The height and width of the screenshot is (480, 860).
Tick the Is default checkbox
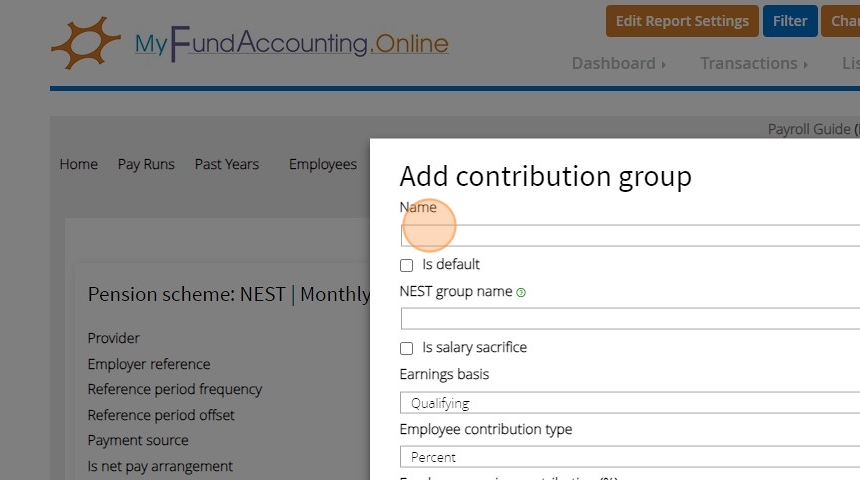coord(406,265)
